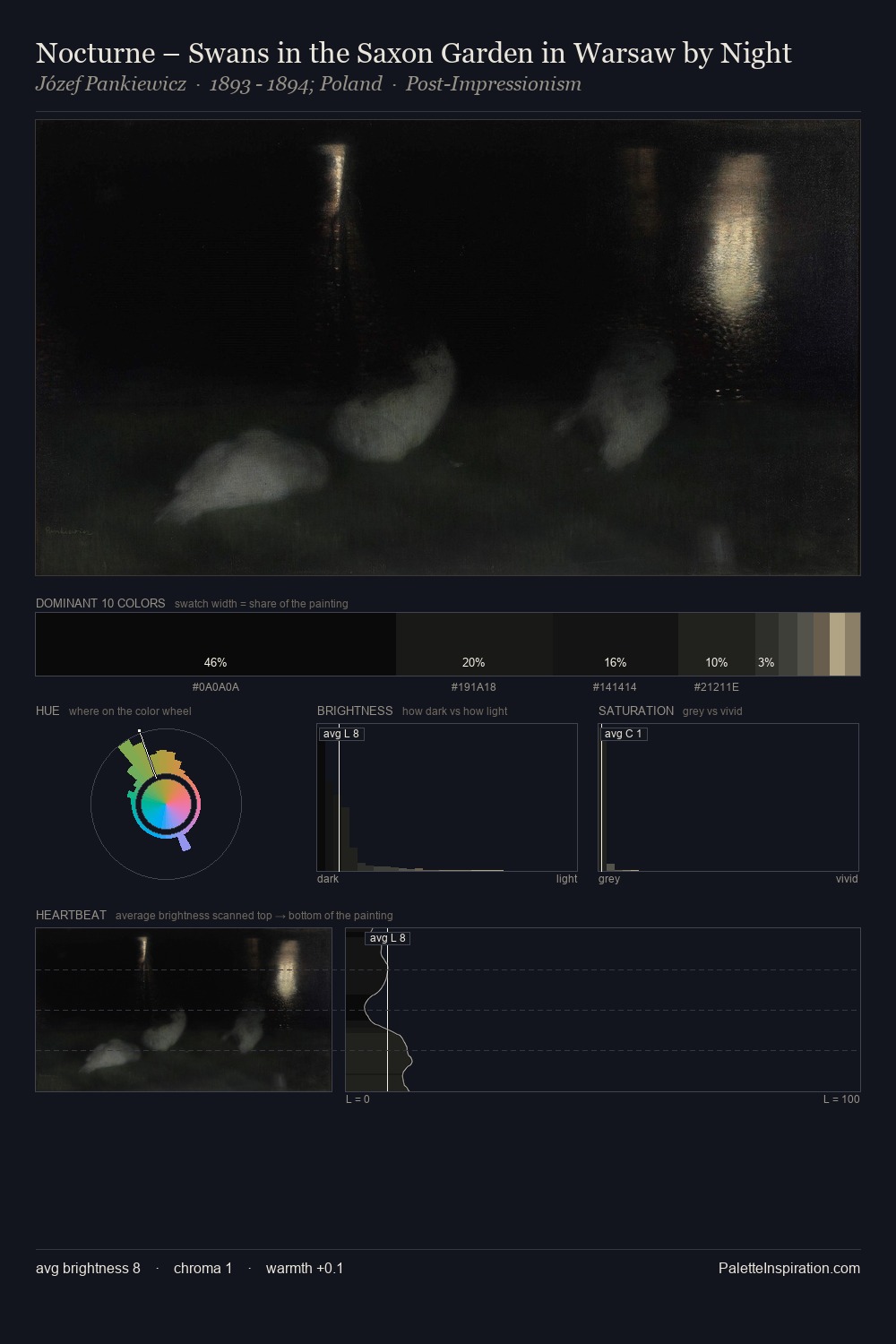Click the 'HUE' section heading
The image size is (896, 1344).
(47, 711)
